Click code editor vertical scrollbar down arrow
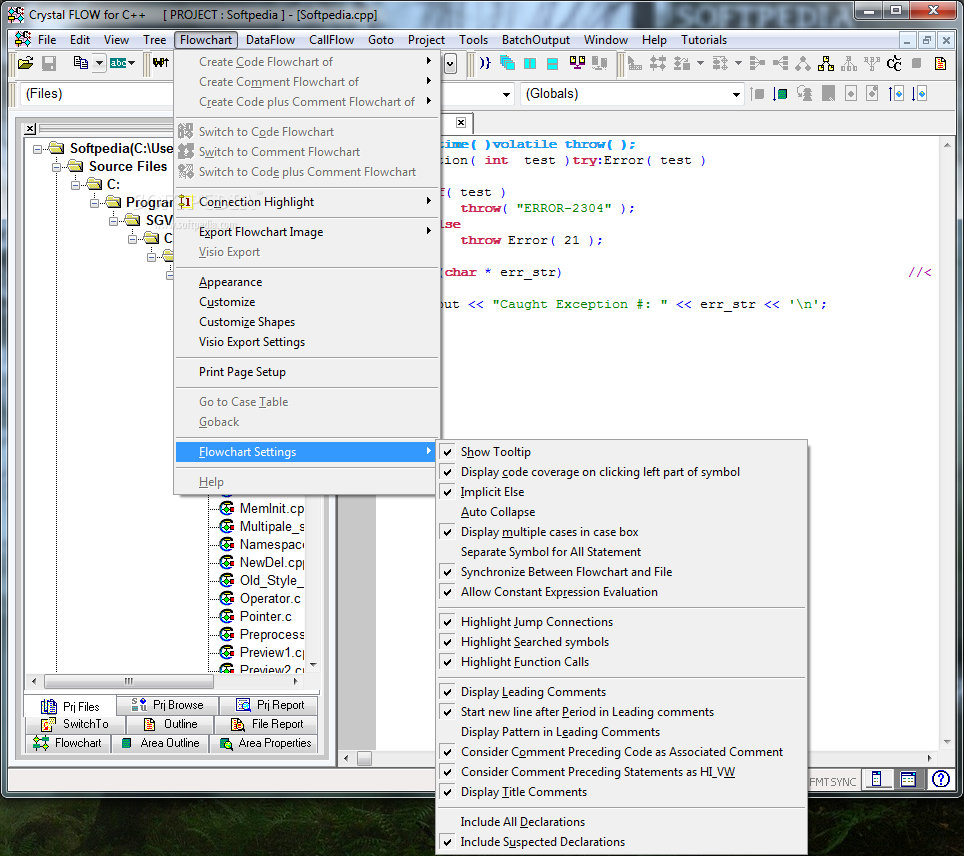Screen dimensions: 964x856 click(x=947, y=742)
